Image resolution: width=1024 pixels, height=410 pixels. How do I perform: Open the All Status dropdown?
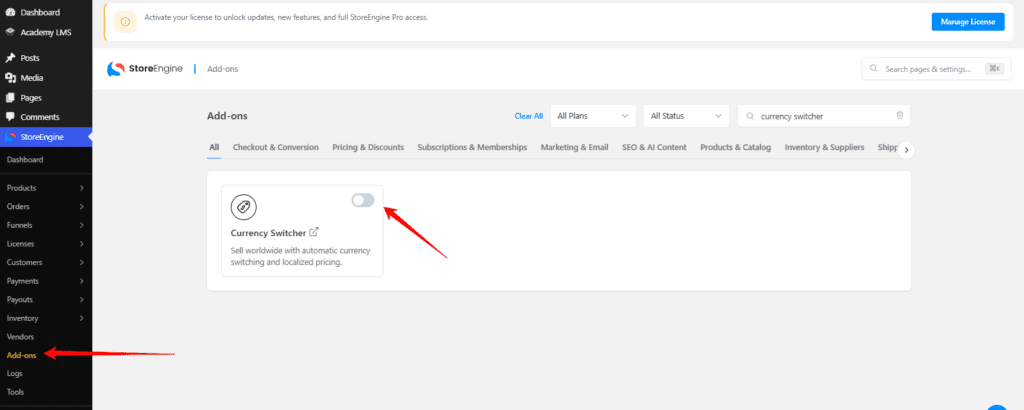(x=686, y=116)
